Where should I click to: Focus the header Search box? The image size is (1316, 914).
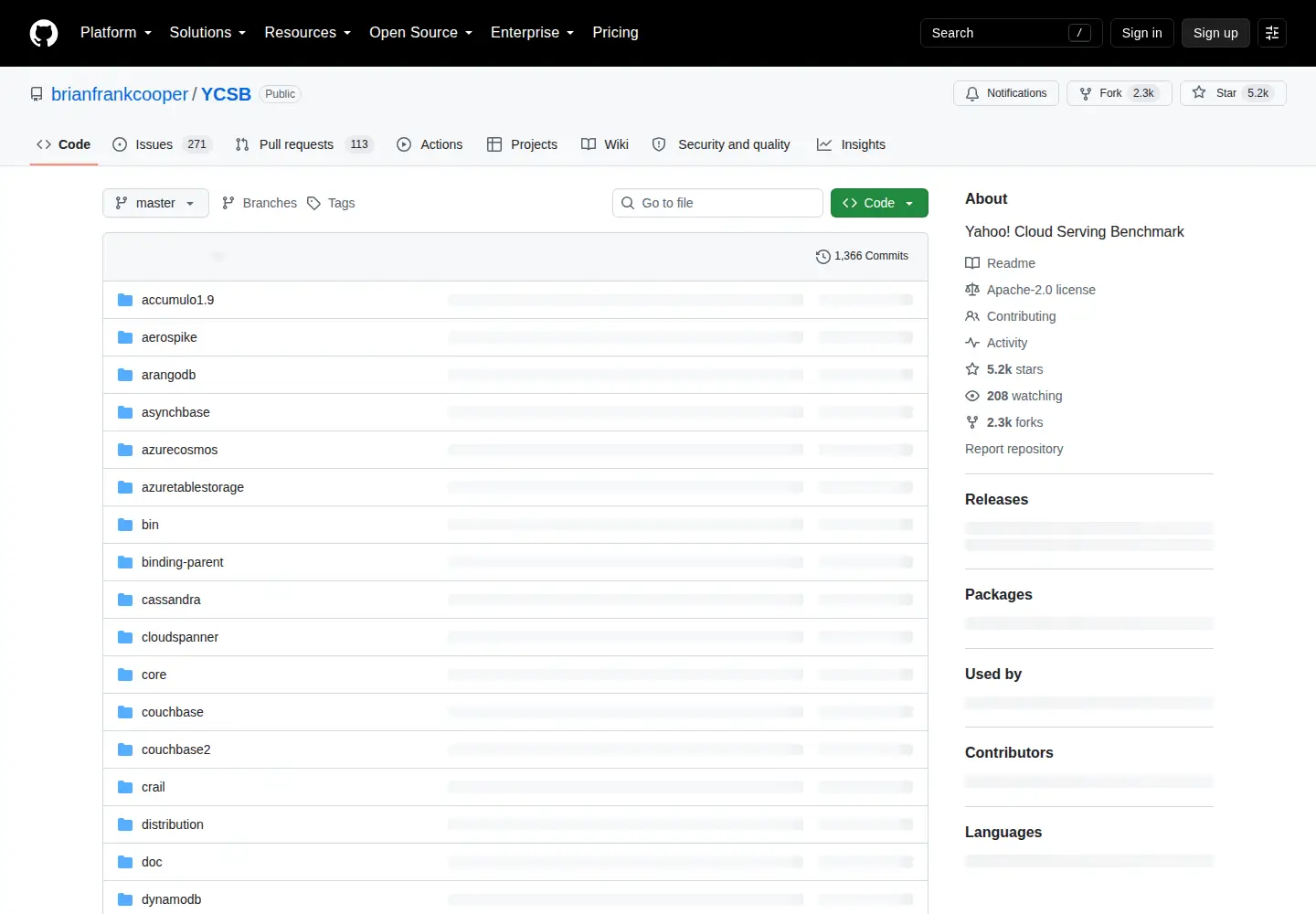pos(1012,33)
